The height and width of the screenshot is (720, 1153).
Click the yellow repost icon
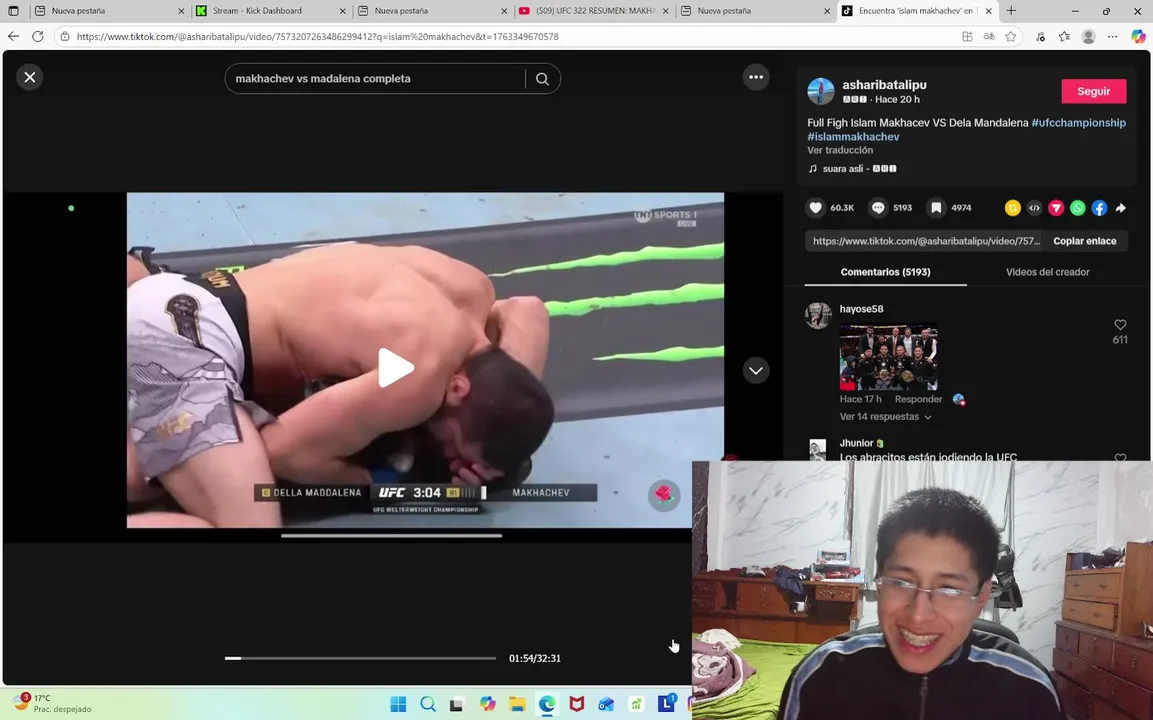point(1013,208)
